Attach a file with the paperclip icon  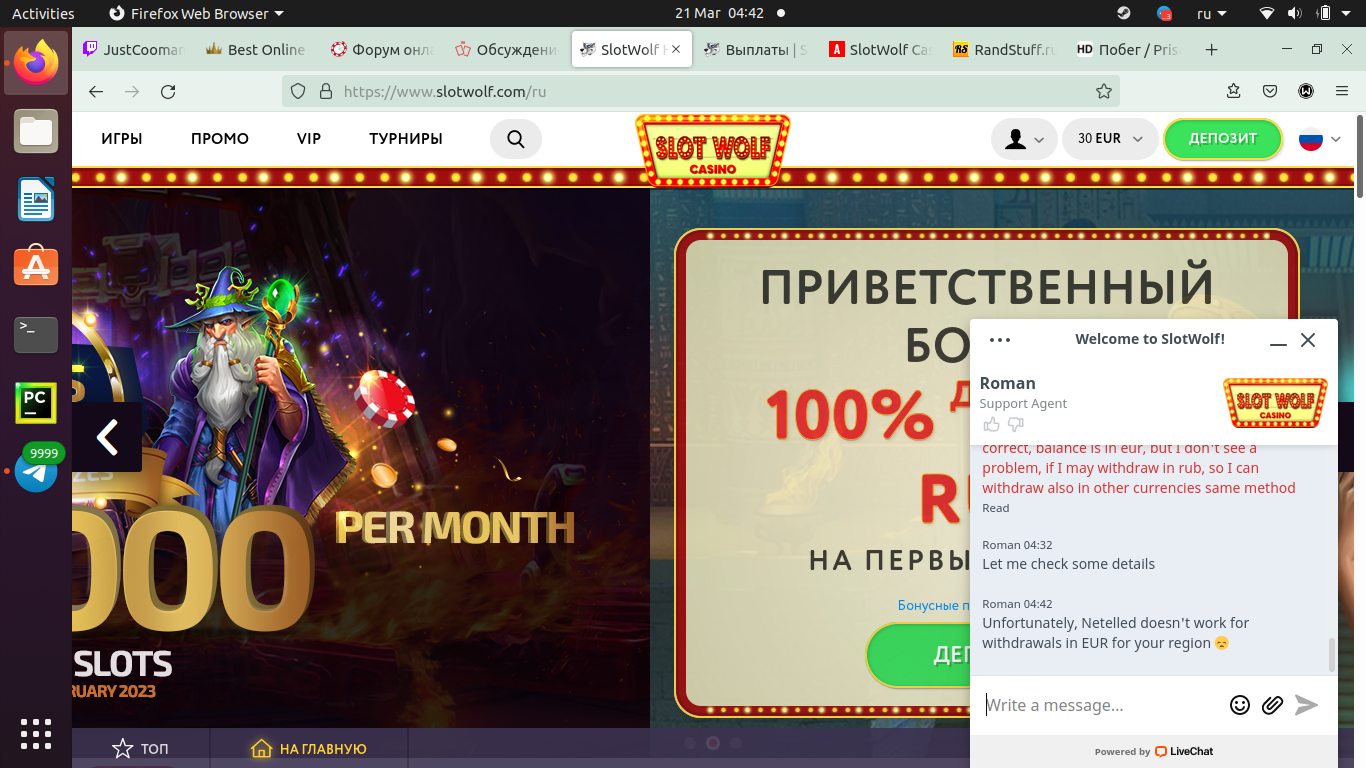pyautogui.click(x=1272, y=705)
